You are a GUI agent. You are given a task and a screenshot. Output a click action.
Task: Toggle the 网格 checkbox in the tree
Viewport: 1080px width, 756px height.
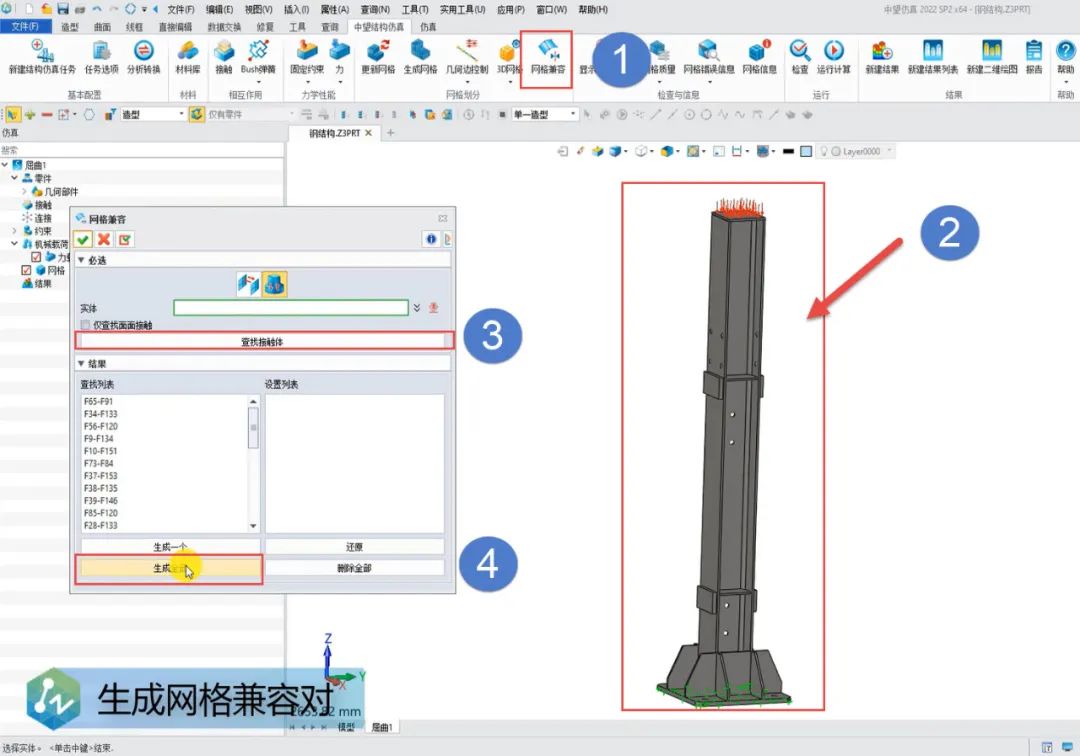tap(27, 270)
